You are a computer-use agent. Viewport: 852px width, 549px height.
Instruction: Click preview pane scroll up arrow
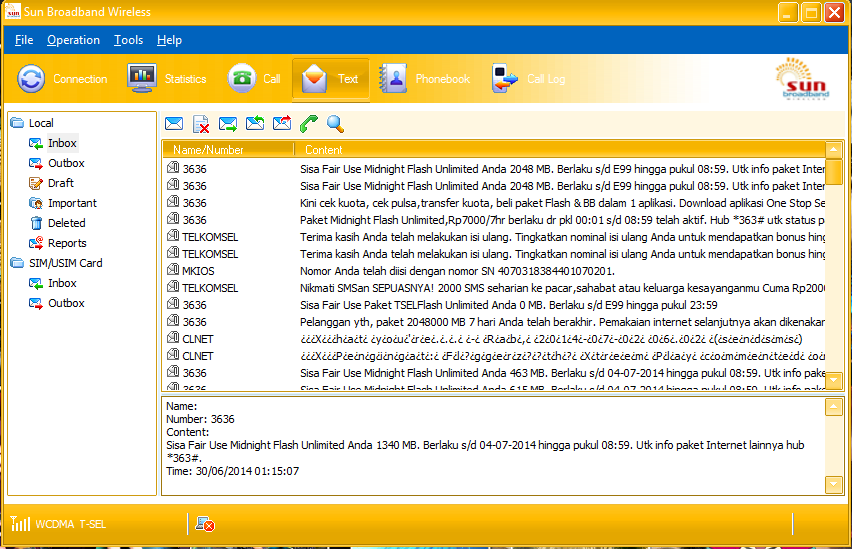click(x=834, y=407)
